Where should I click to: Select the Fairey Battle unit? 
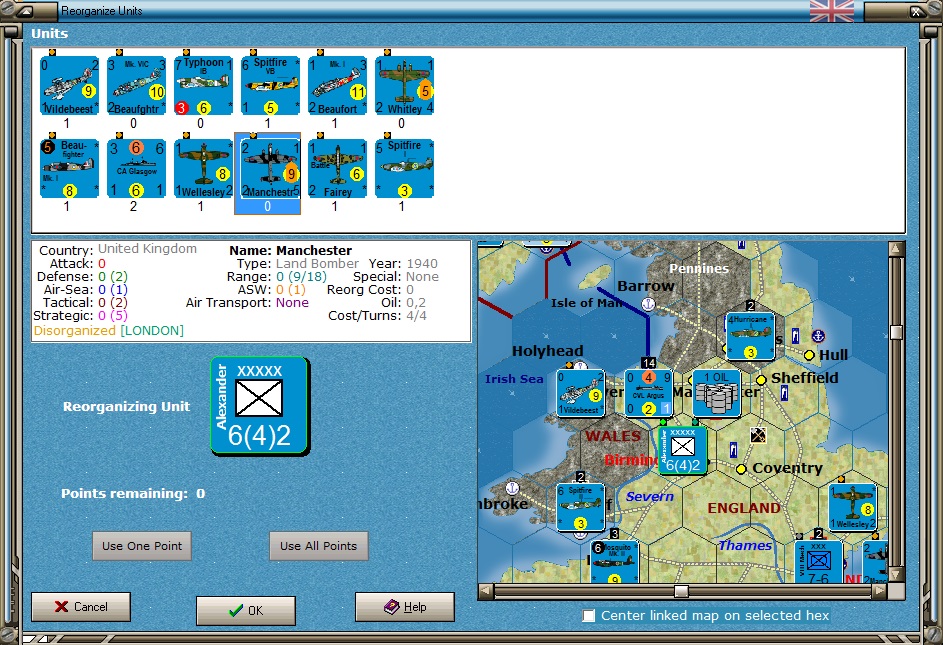coord(337,168)
